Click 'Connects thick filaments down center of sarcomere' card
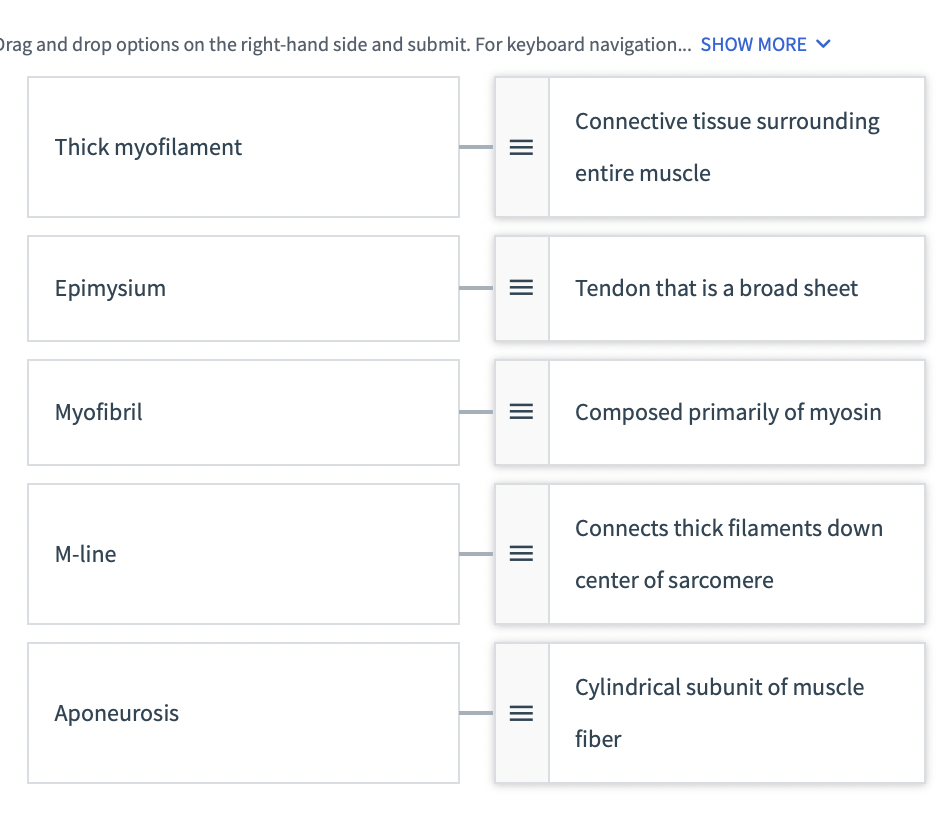 point(735,554)
